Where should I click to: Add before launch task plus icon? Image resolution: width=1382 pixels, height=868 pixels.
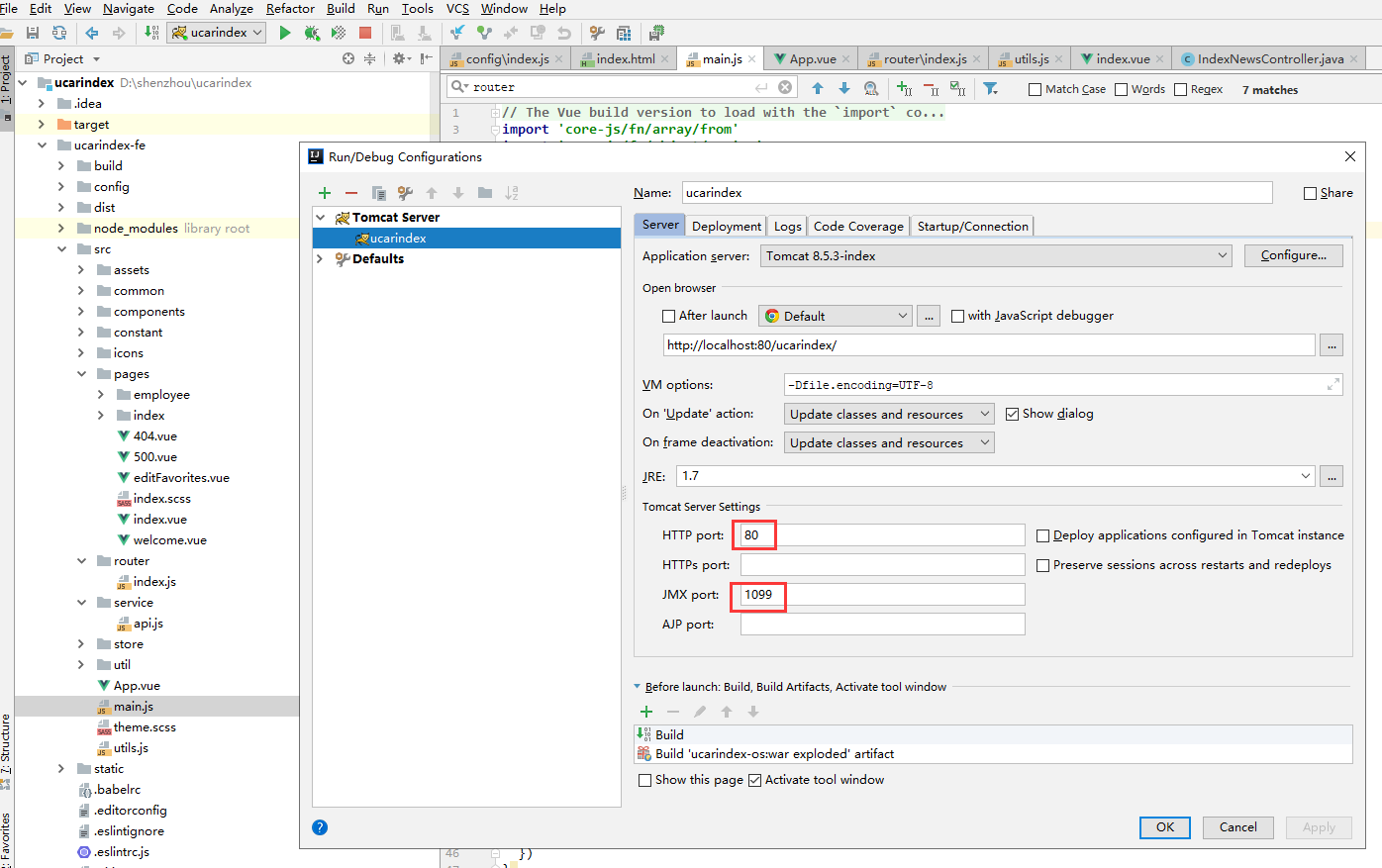tap(646, 712)
